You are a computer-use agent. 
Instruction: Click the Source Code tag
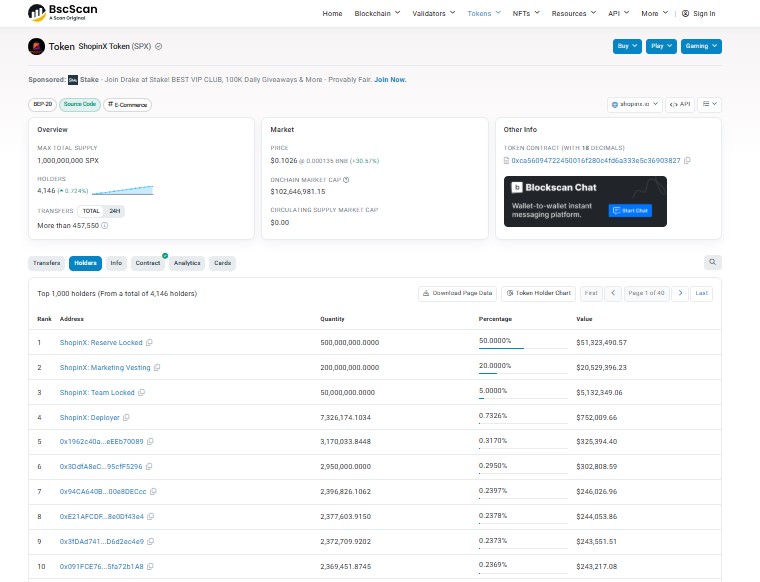80,104
